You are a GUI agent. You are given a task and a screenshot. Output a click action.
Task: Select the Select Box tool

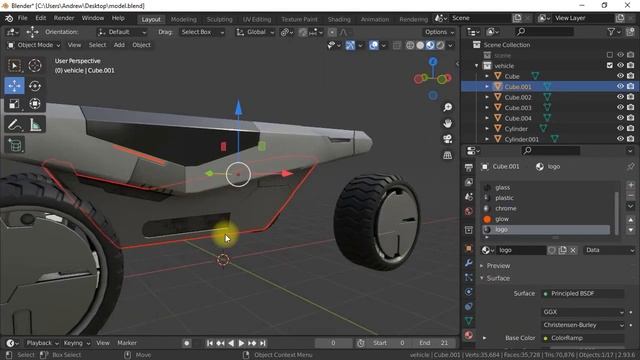click(x=14, y=65)
